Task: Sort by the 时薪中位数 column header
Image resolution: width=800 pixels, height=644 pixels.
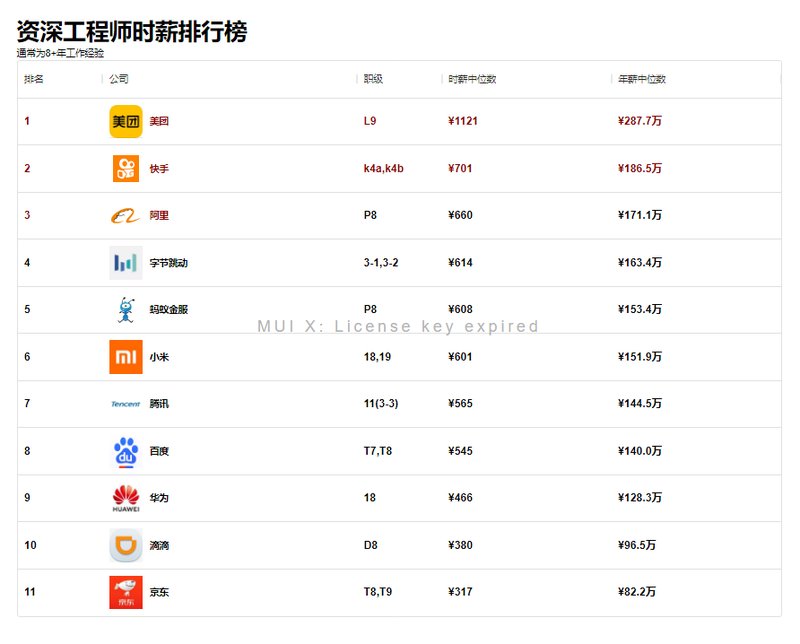Action: [472, 79]
